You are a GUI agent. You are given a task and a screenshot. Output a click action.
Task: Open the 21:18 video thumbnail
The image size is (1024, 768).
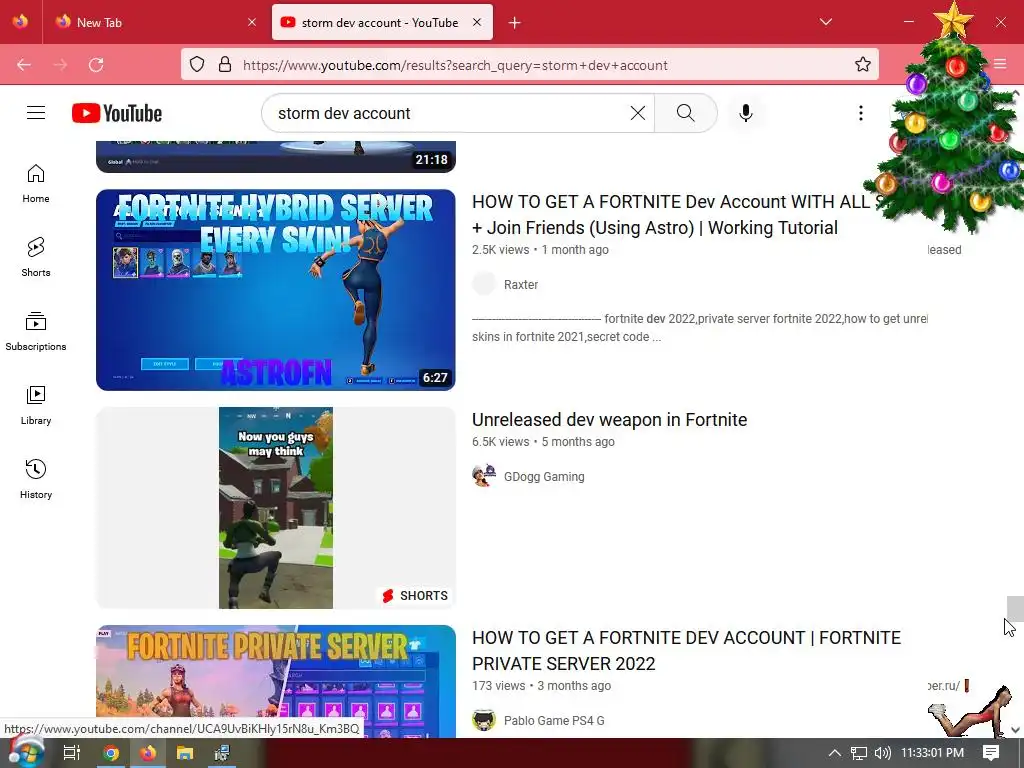[276, 157]
